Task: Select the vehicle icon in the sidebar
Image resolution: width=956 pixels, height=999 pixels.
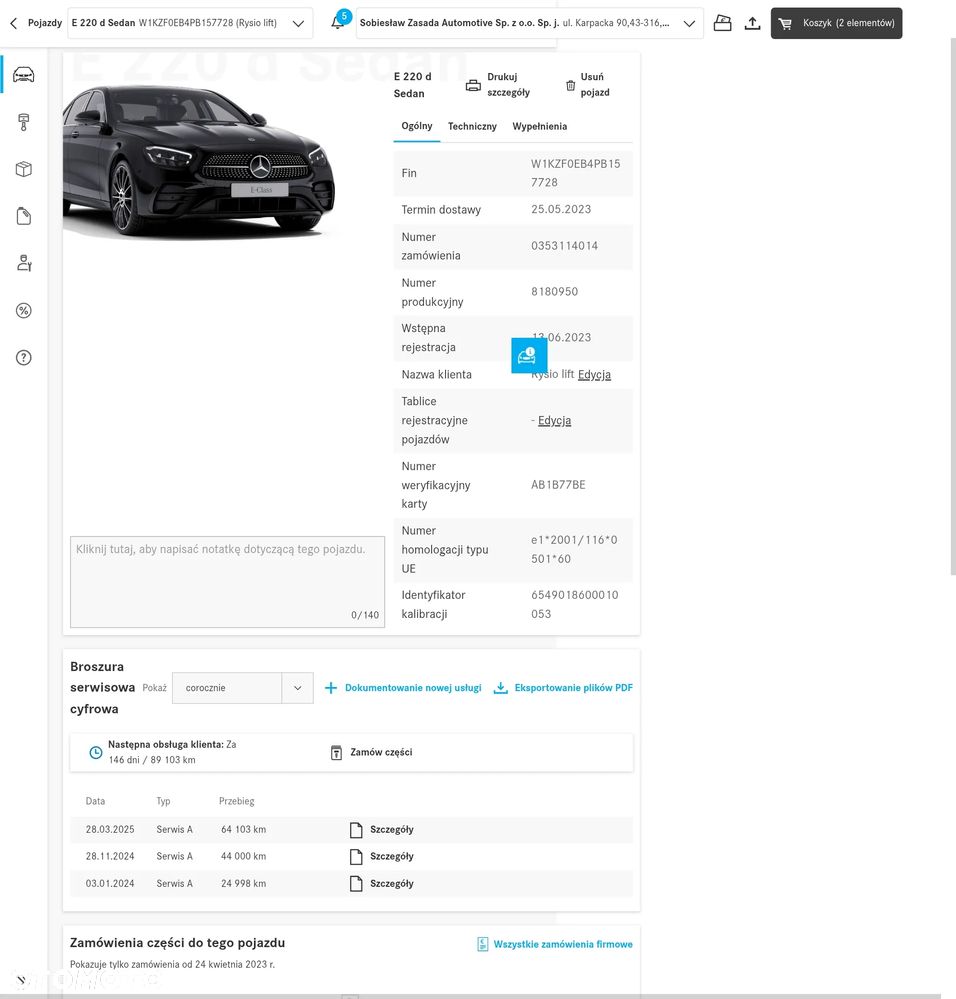Action: point(24,75)
